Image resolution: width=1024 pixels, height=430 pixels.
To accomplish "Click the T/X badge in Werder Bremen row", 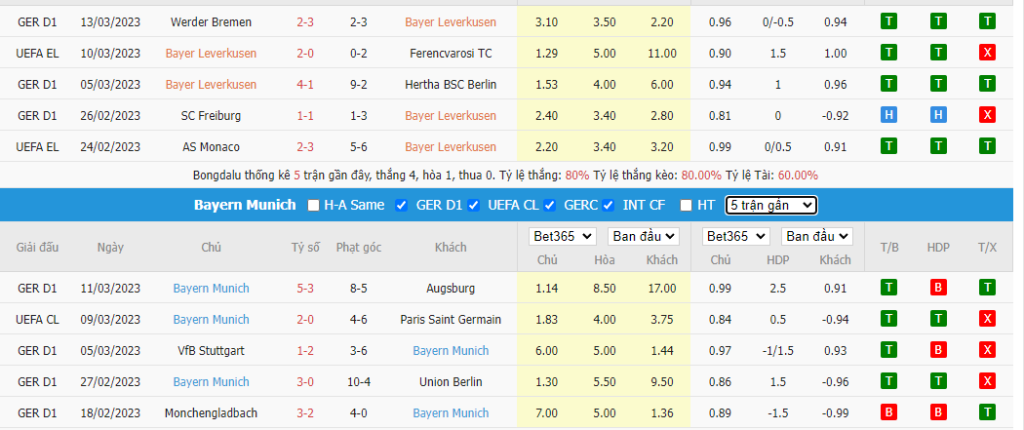I will (x=987, y=22).
